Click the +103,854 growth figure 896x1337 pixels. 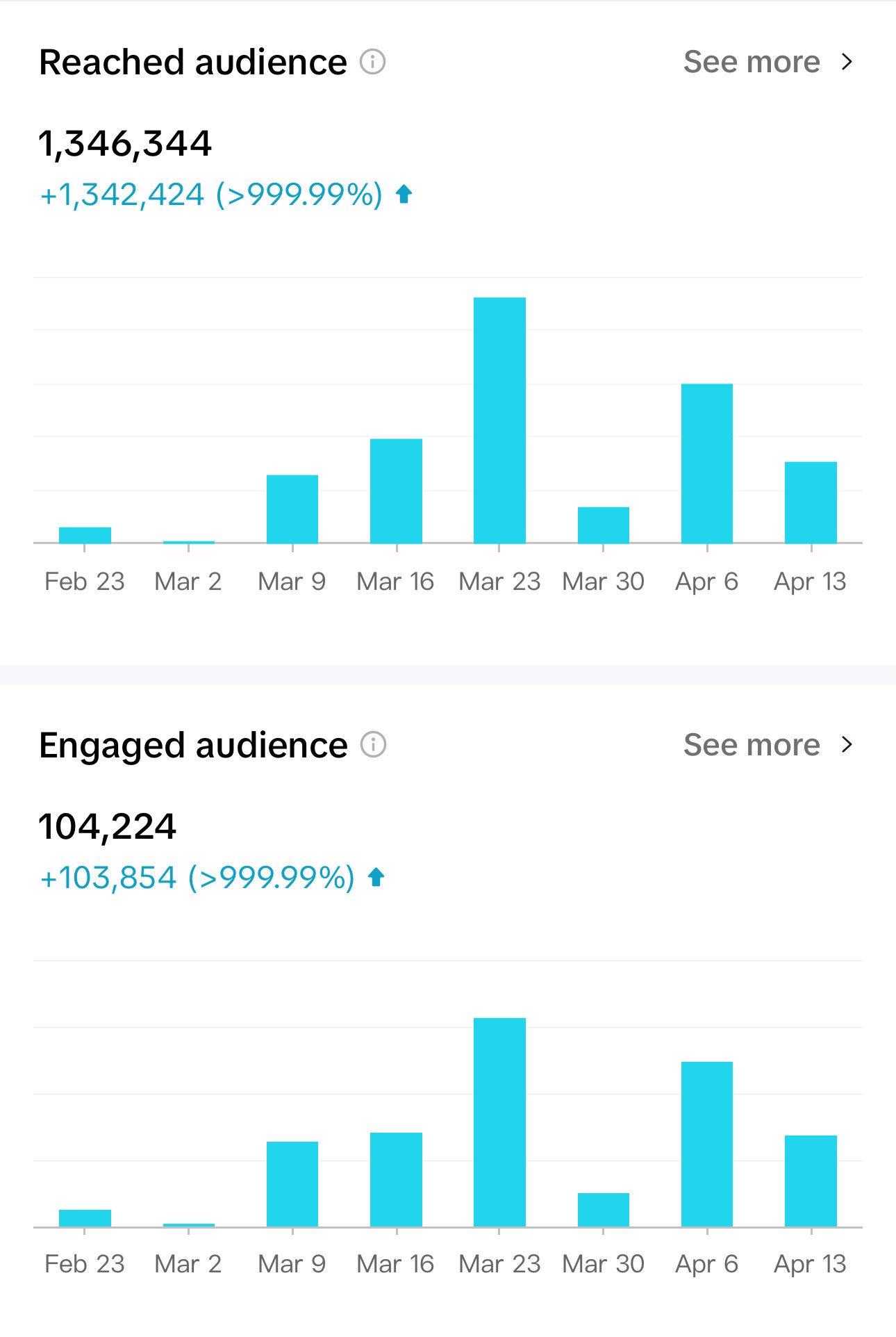109,878
